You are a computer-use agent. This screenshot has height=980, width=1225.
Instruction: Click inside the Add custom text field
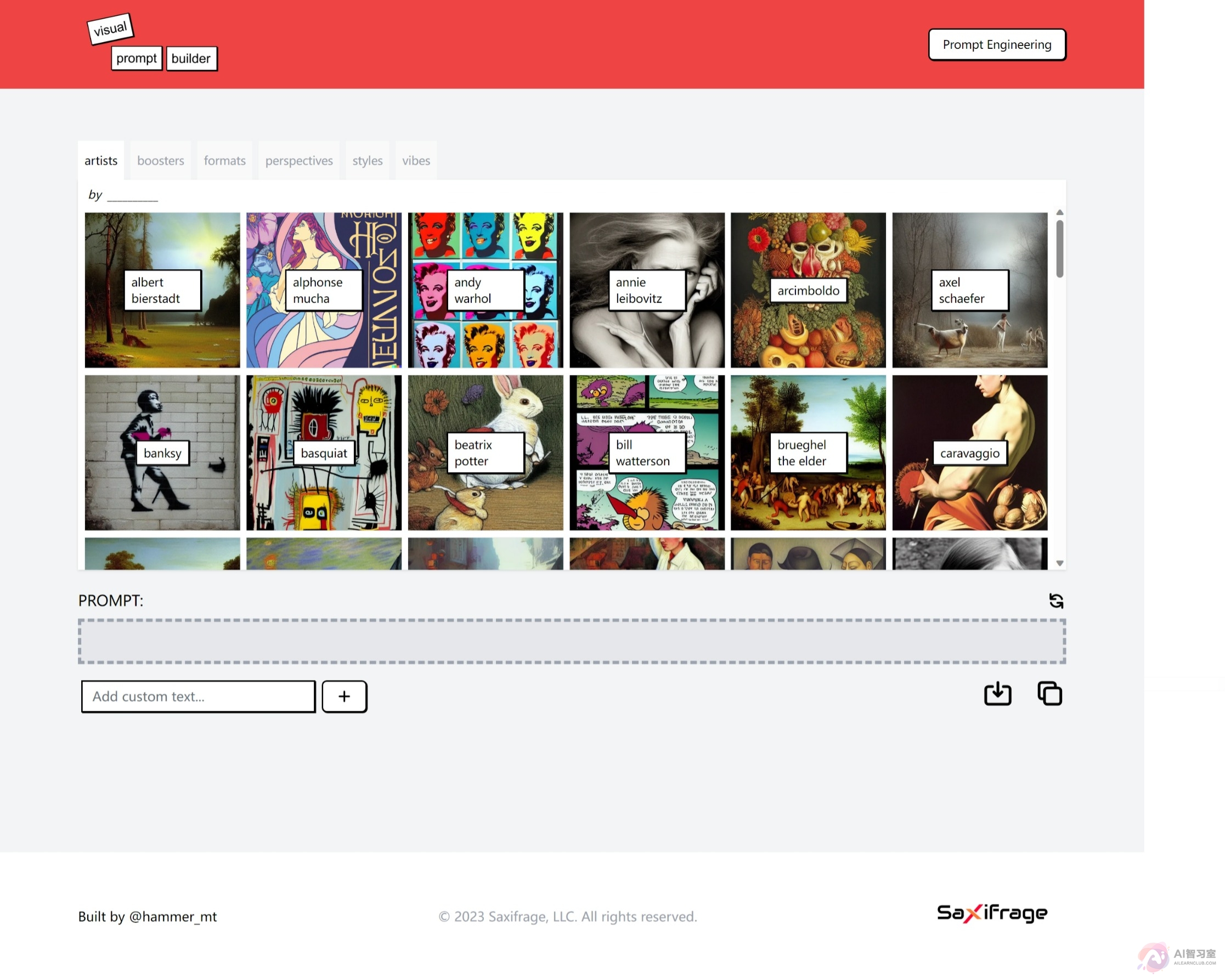pyautogui.click(x=198, y=696)
